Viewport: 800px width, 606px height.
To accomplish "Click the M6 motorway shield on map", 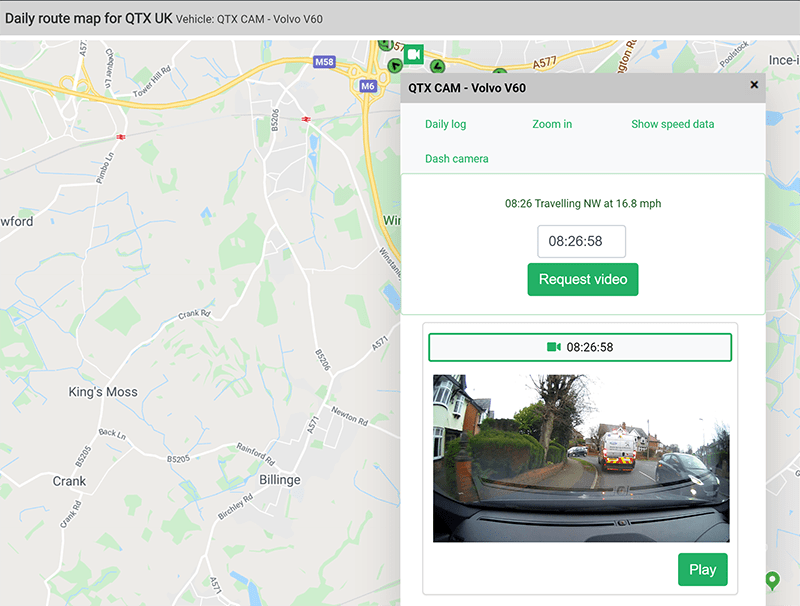I will click(x=368, y=86).
